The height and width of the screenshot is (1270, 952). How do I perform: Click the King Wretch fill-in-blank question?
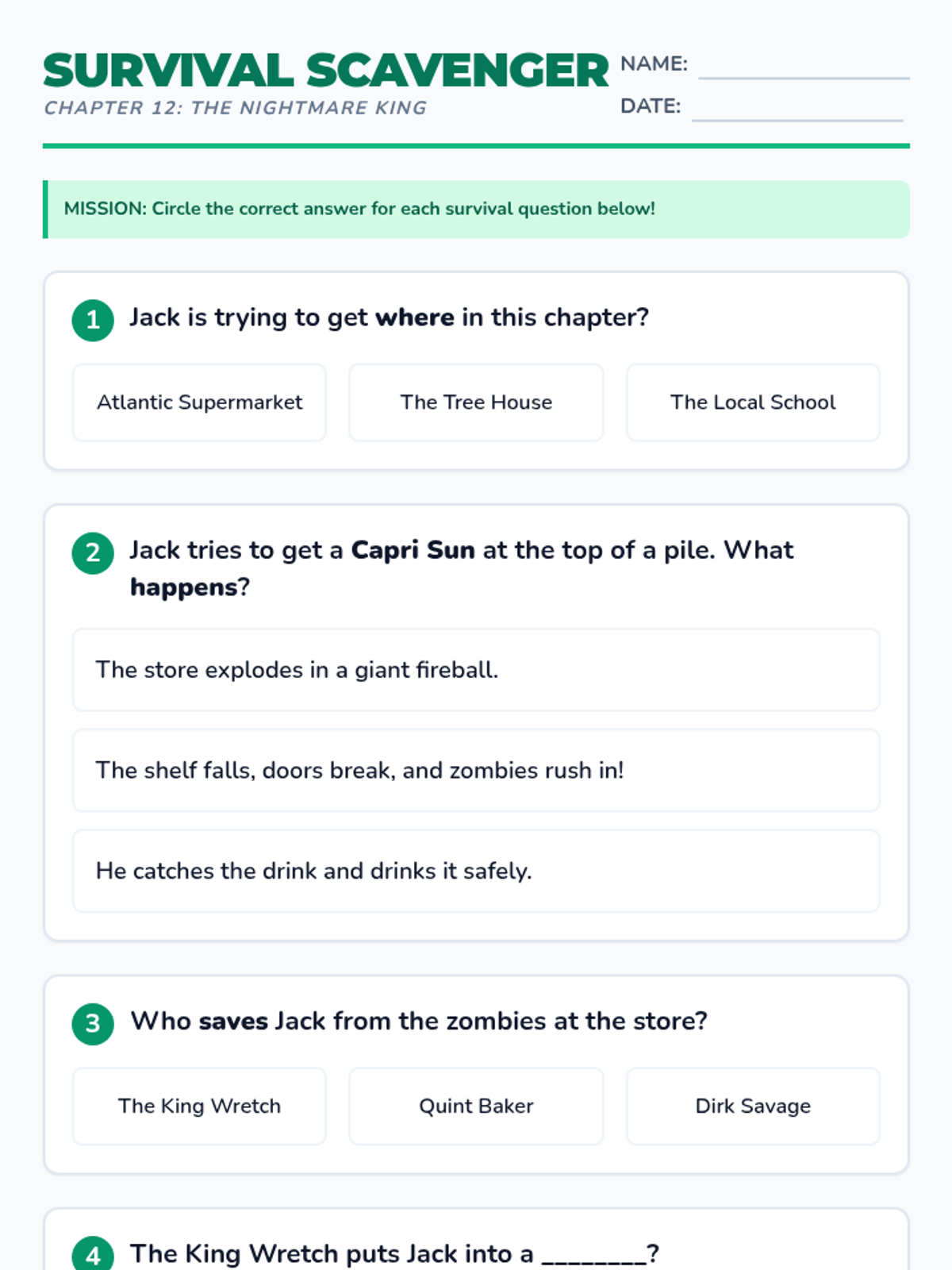394,1254
